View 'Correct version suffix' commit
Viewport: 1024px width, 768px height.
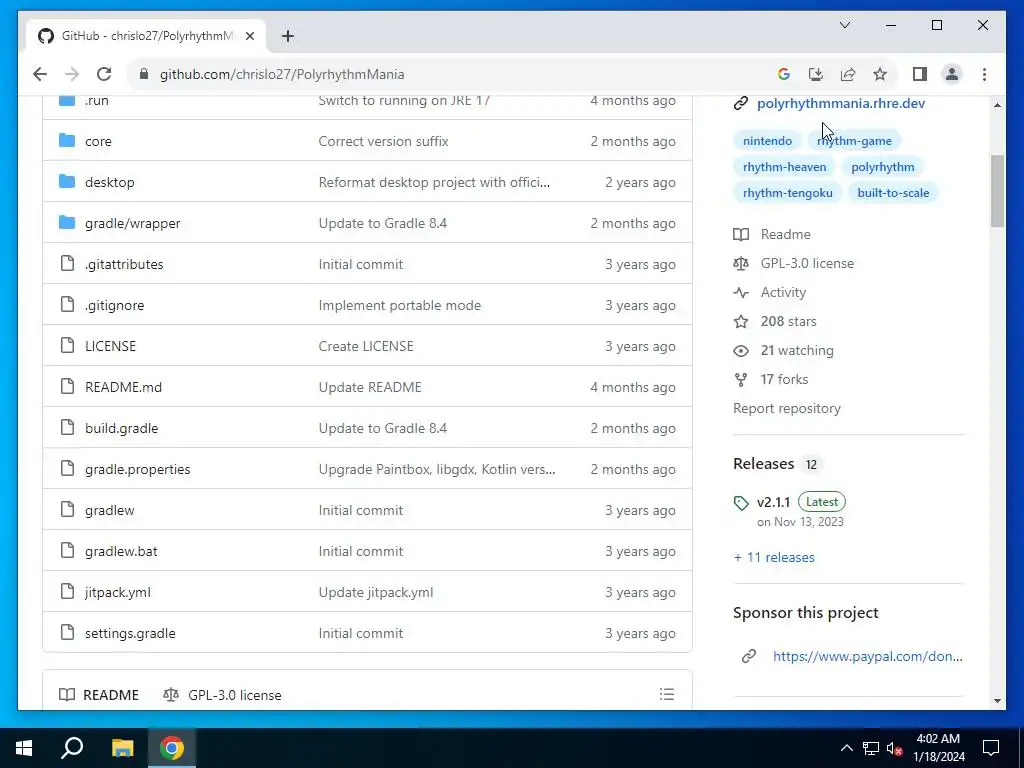383,141
